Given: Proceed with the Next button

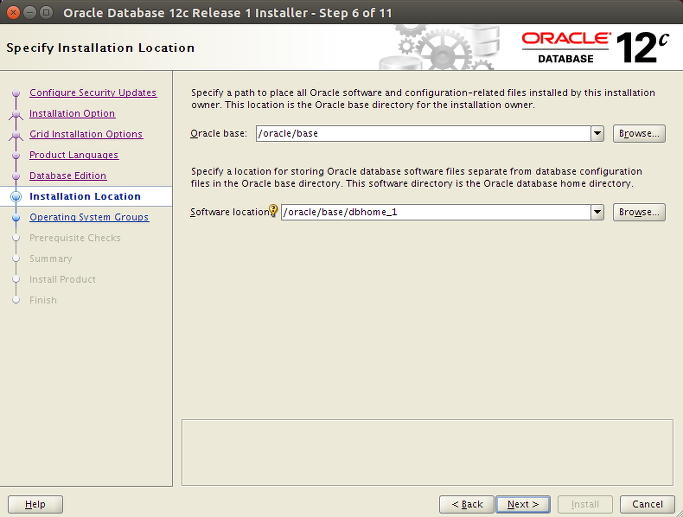Looking at the screenshot, I should tap(523, 504).
